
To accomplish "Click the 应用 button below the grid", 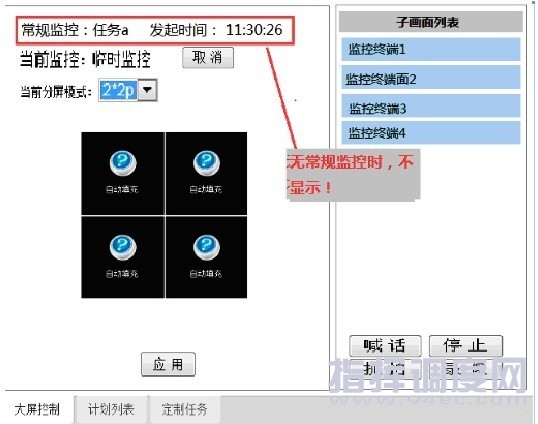I will point(168,364).
